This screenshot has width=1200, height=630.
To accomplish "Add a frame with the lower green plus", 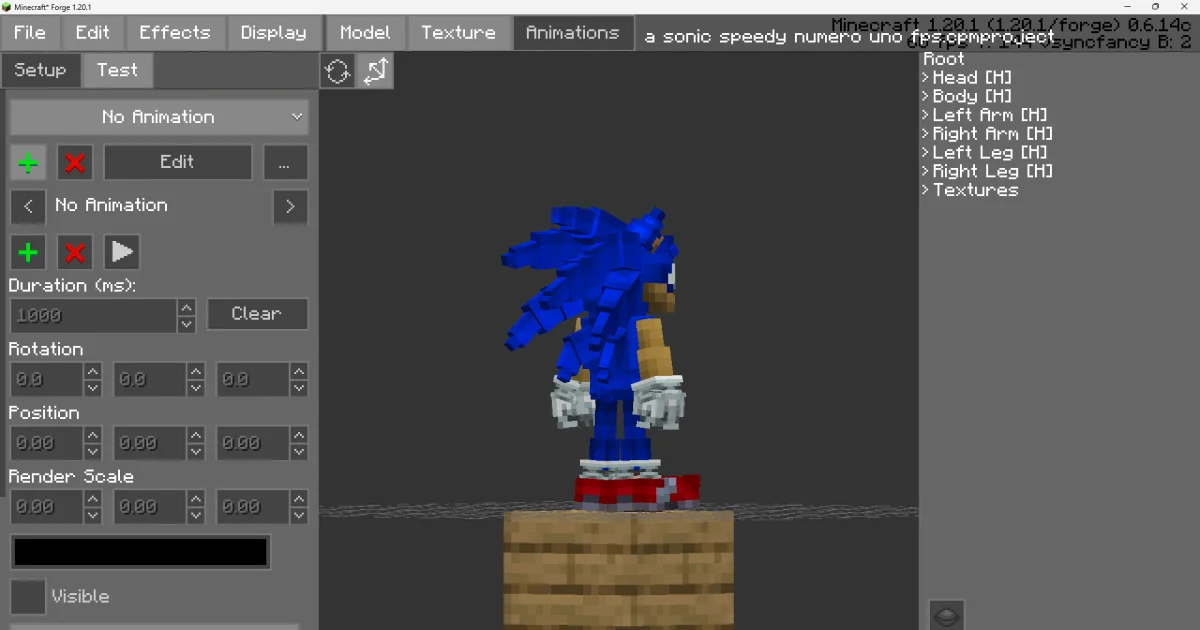I will [28, 252].
